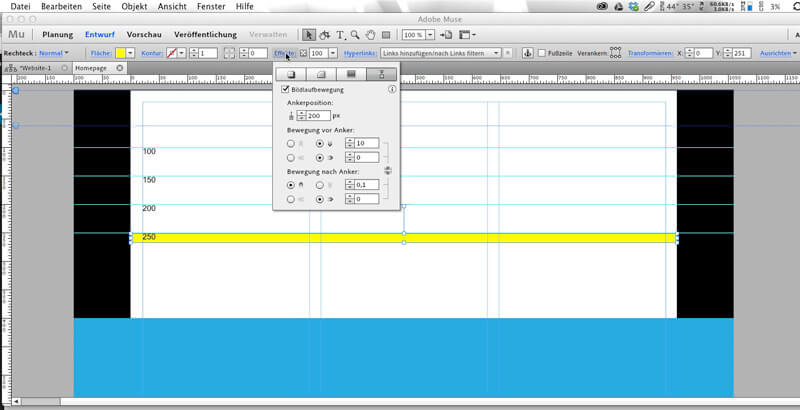Open the Rechteck Normal state dropdown
This screenshot has height=410, width=800.
point(54,53)
